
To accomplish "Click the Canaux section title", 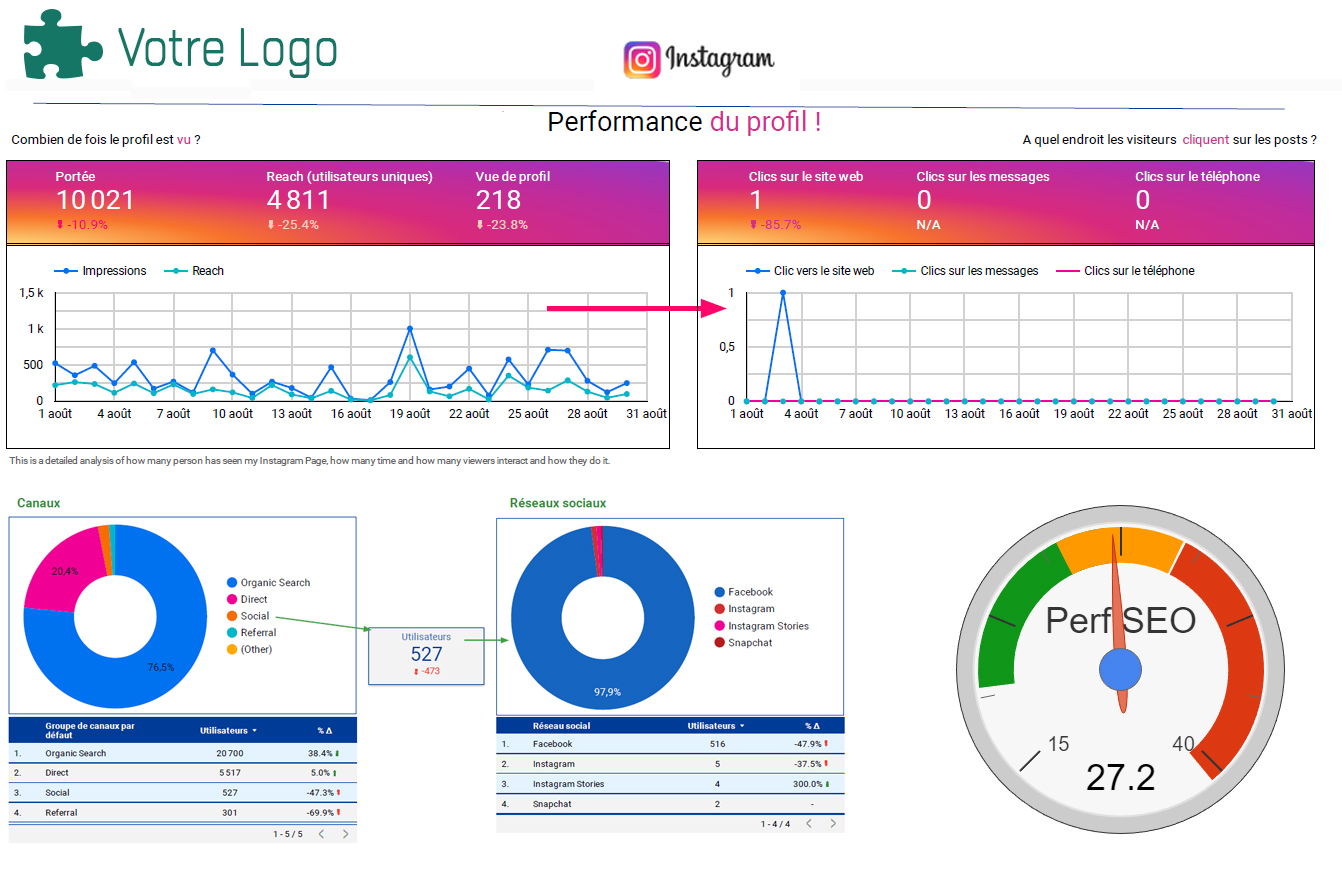I will 38,503.
